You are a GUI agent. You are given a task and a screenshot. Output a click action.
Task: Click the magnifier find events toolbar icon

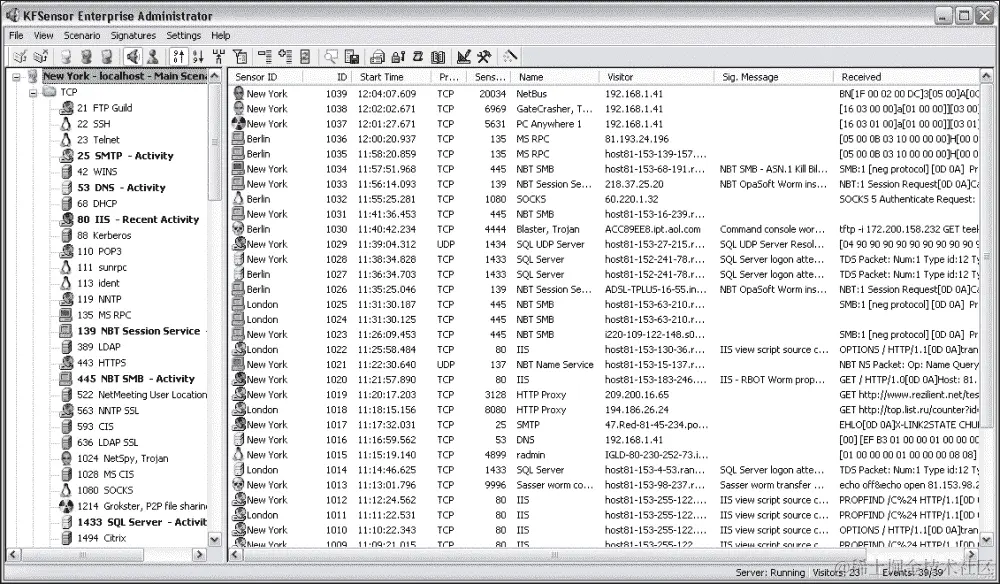(331, 57)
